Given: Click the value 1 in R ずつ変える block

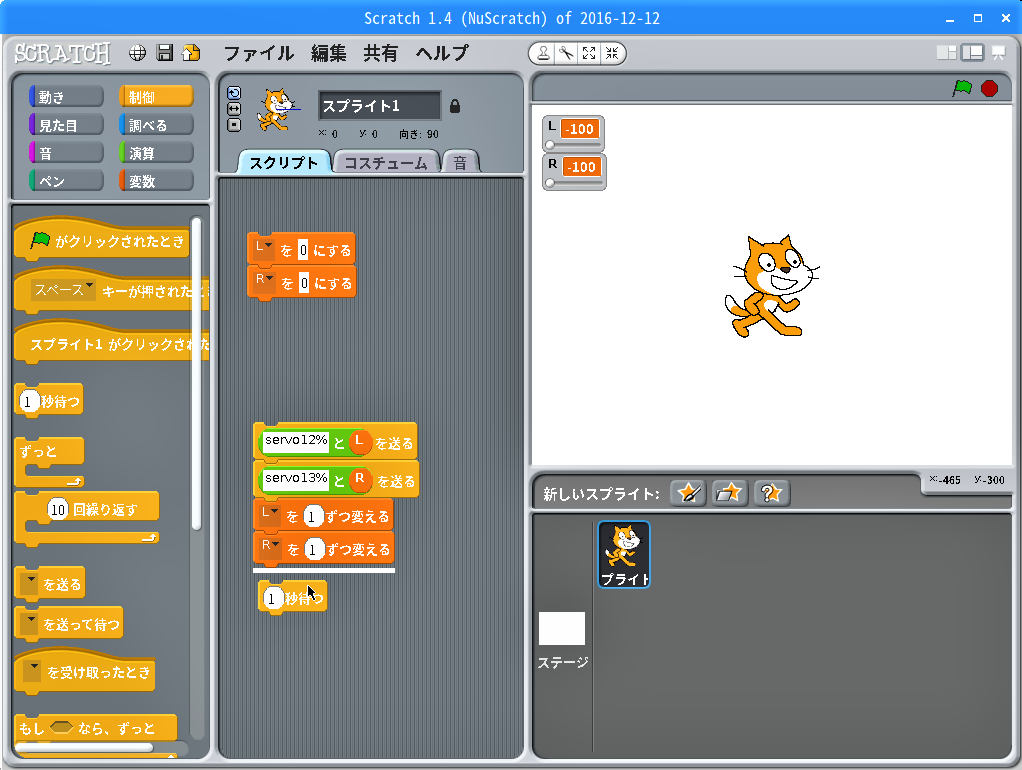Looking at the screenshot, I should [x=314, y=550].
